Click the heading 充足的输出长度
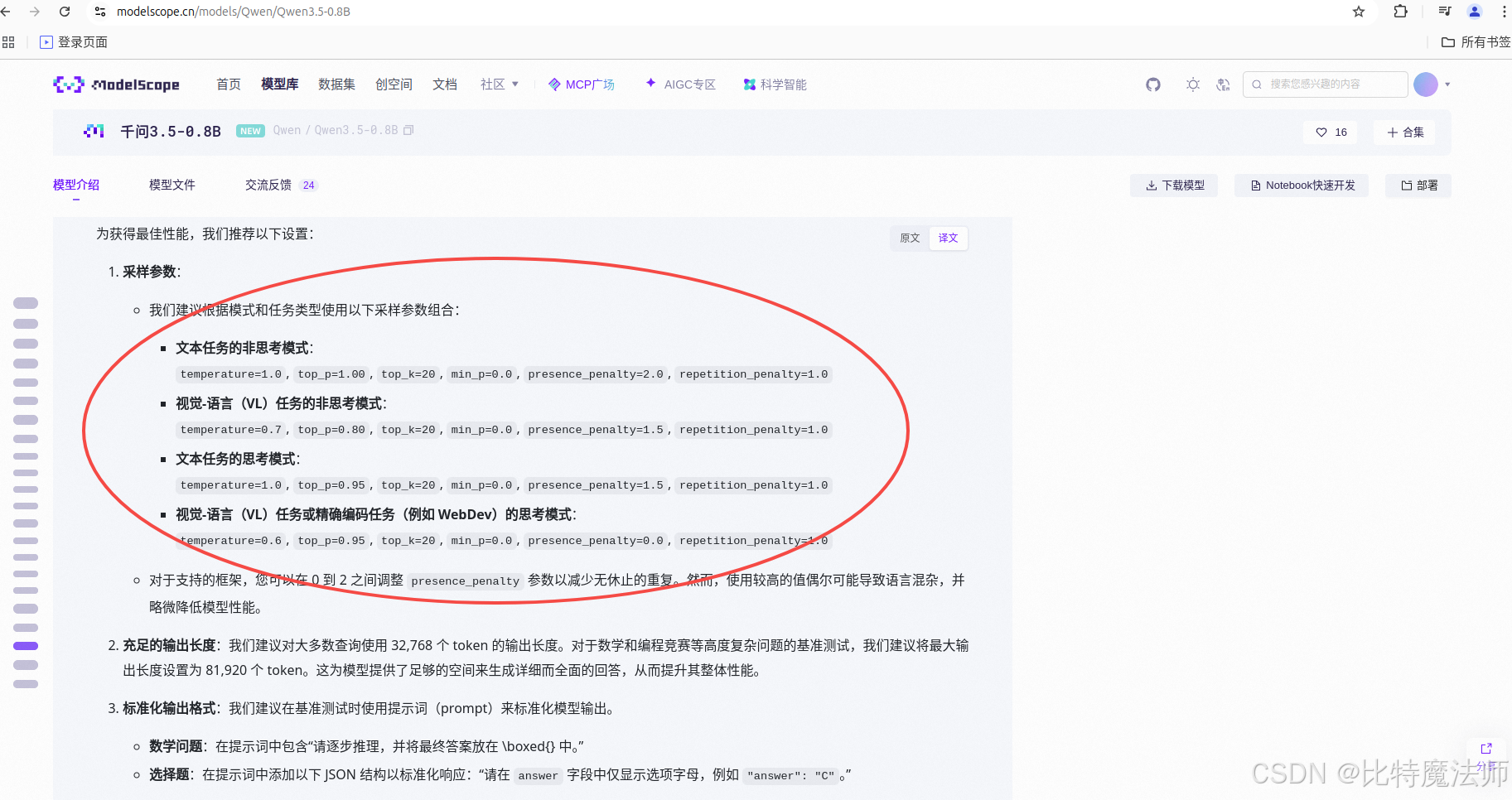Image resolution: width=1512 pixels, height=800 pixels. (169, 645)
